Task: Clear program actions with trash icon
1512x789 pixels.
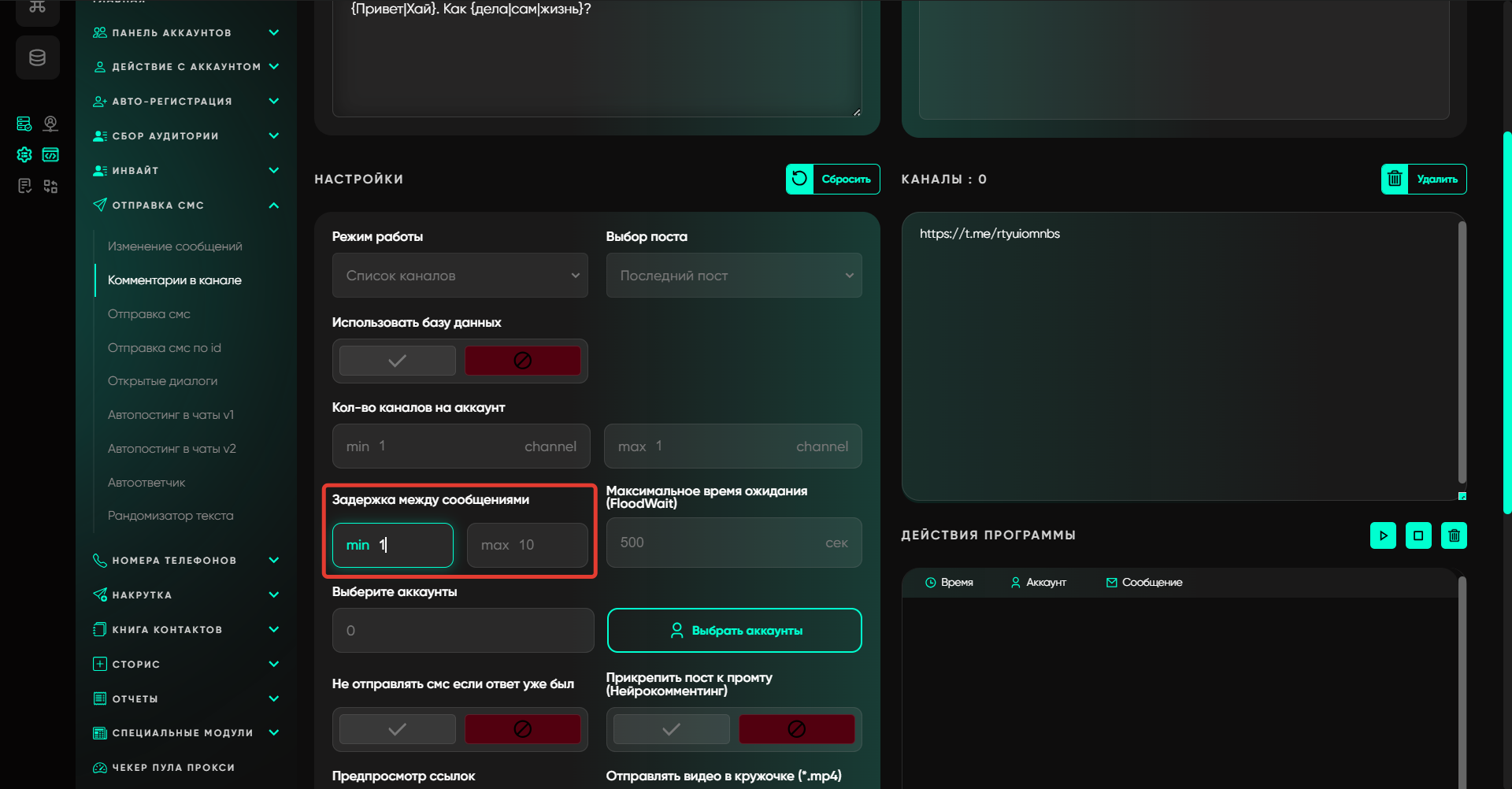Action: coord(1454,535)
